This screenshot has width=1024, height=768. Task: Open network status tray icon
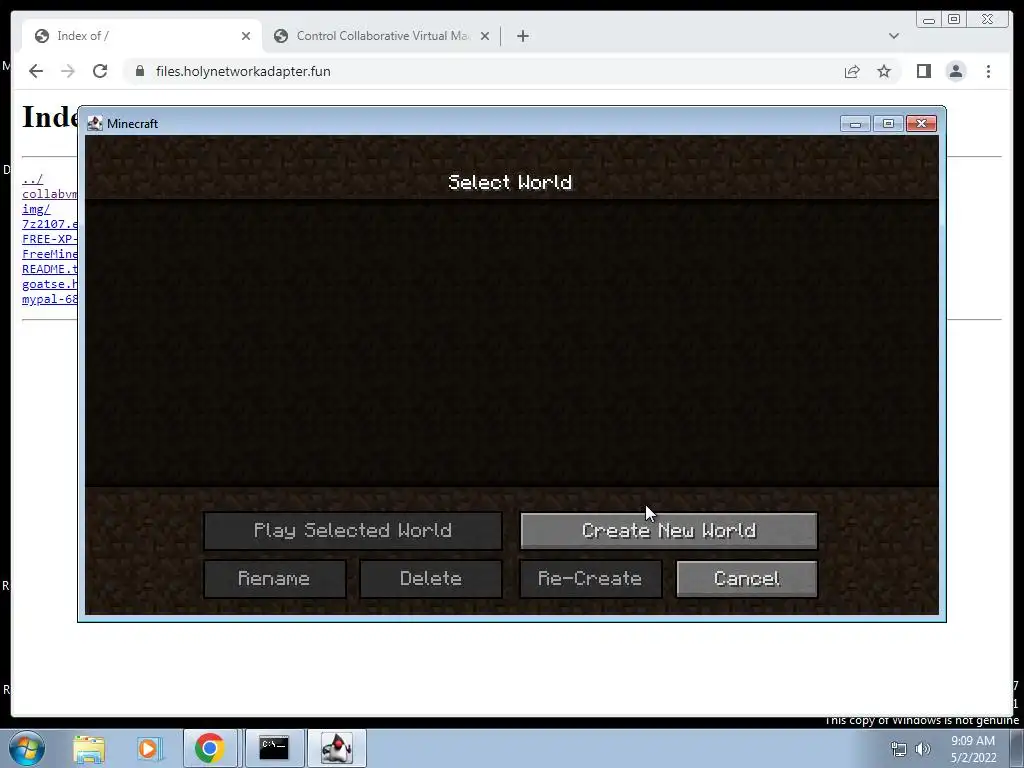tap(899, 749)
